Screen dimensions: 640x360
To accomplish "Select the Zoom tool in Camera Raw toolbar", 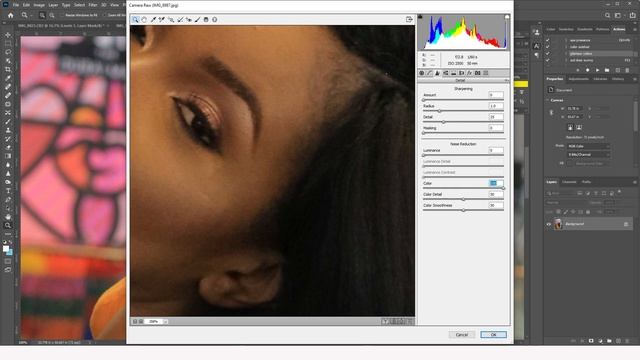I will 136,20.
